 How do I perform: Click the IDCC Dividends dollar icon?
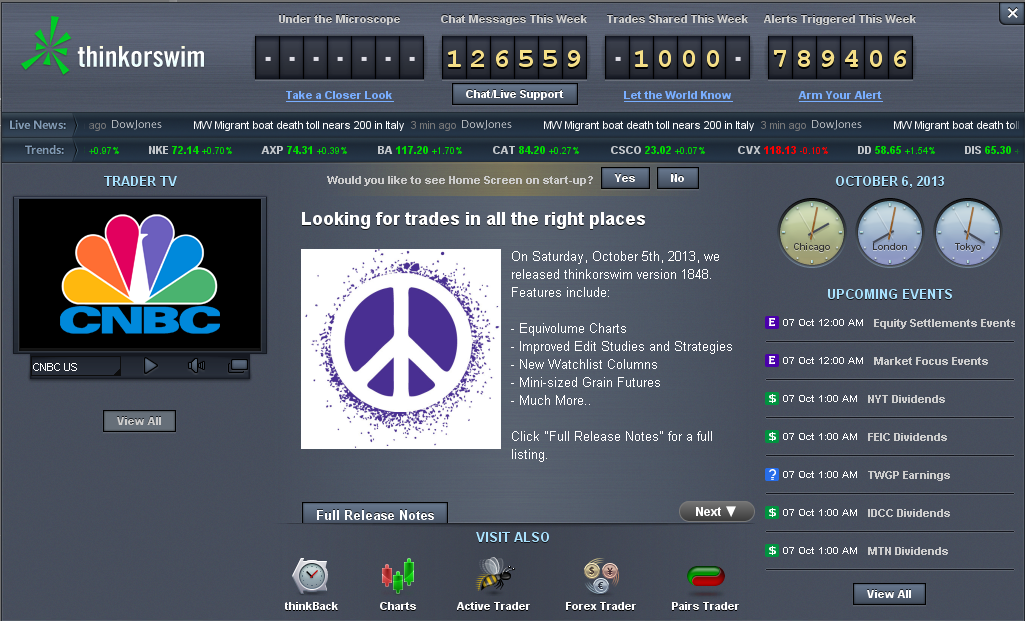[771, 512]
